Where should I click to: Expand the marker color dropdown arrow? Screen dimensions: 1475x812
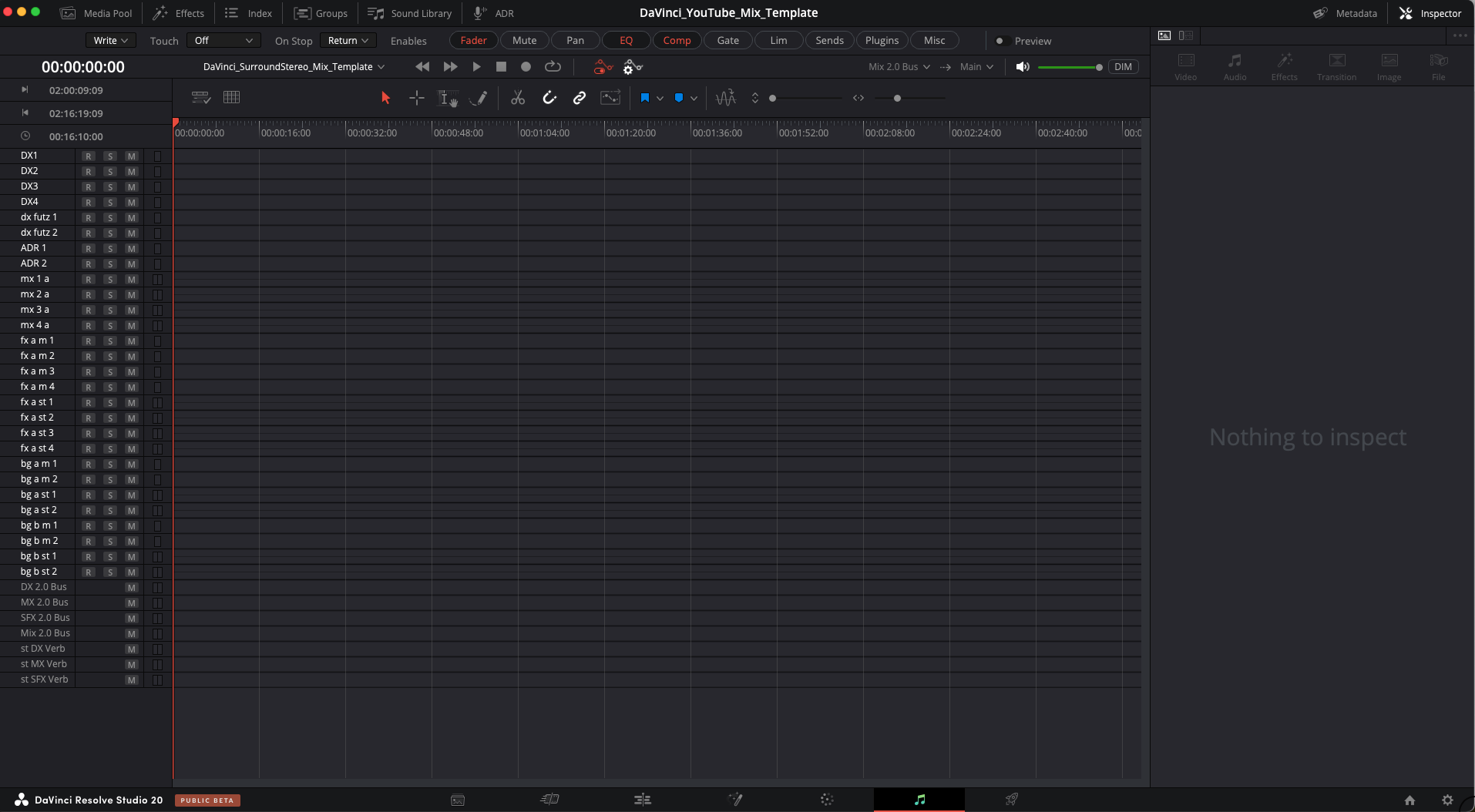694,98
